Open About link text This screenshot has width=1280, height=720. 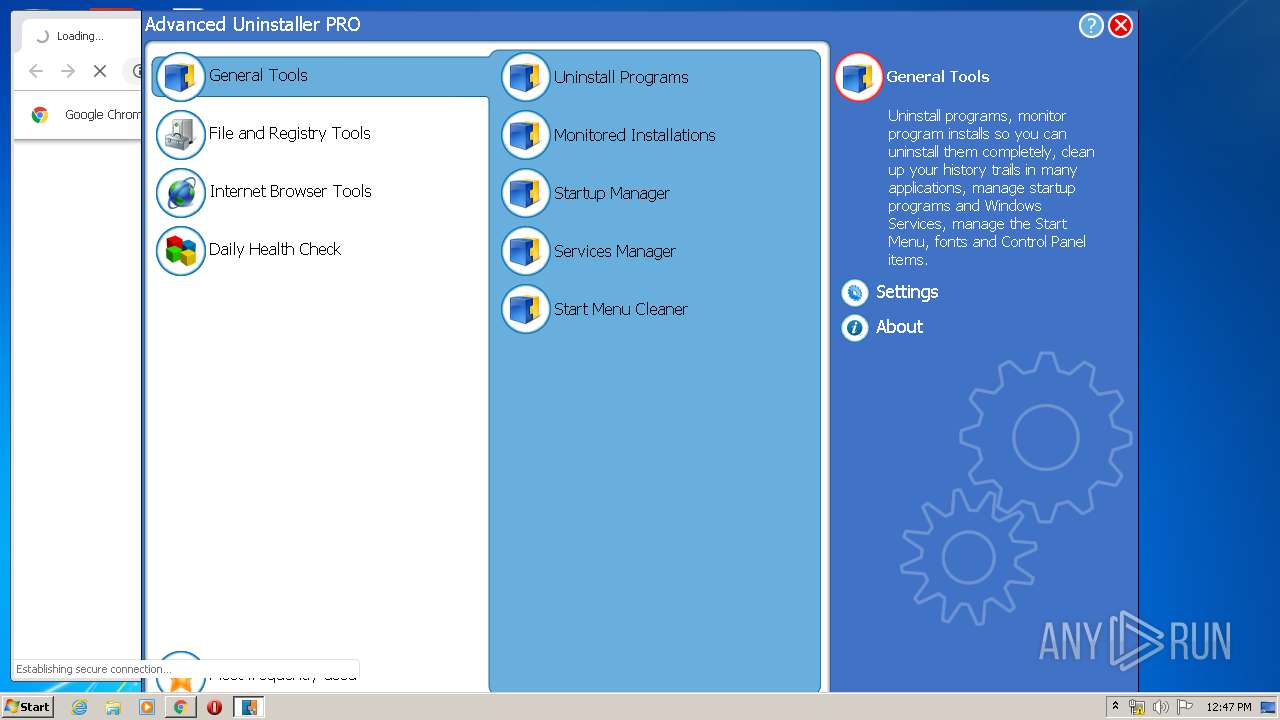point(899,327)
